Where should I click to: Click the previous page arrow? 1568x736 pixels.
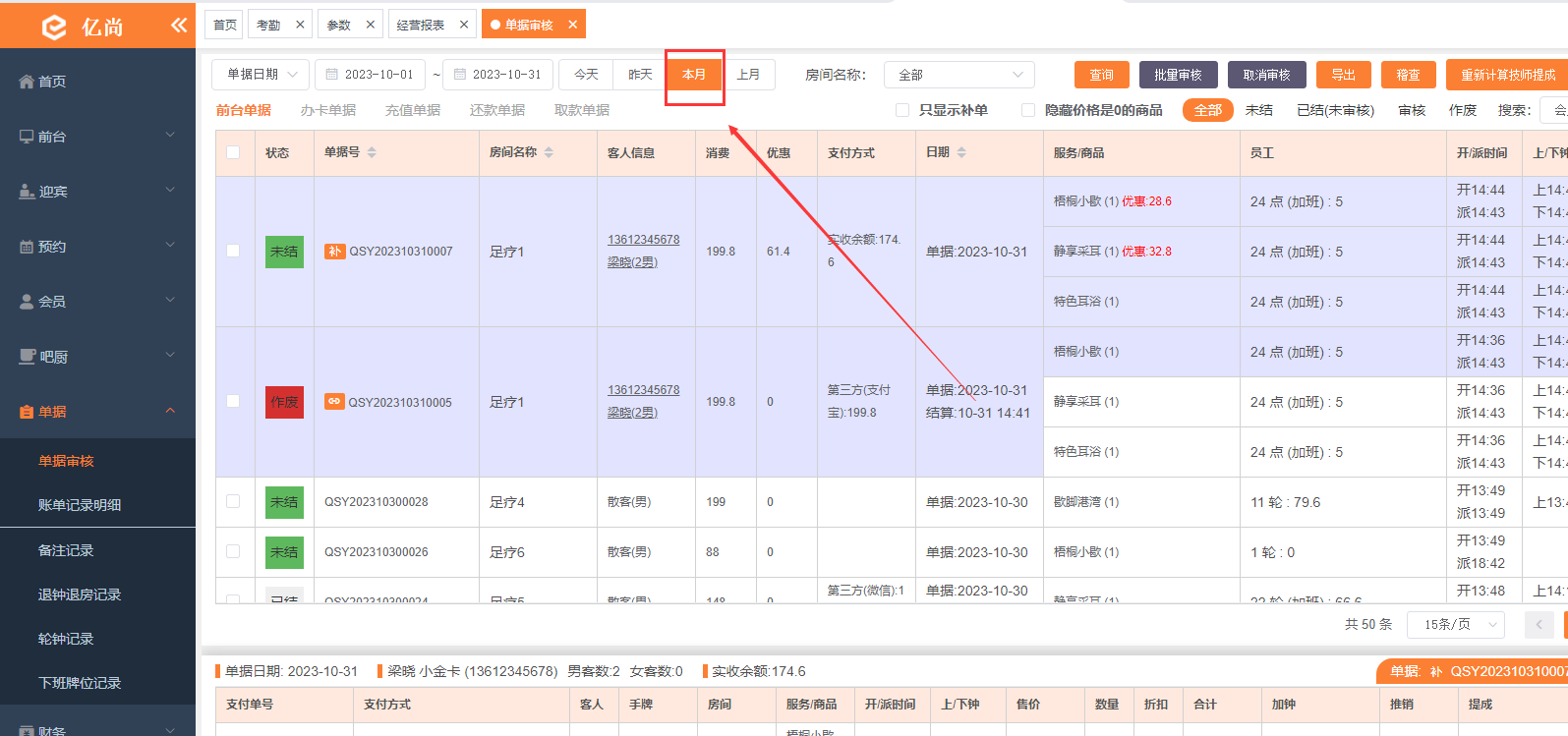click(1539, 624)
